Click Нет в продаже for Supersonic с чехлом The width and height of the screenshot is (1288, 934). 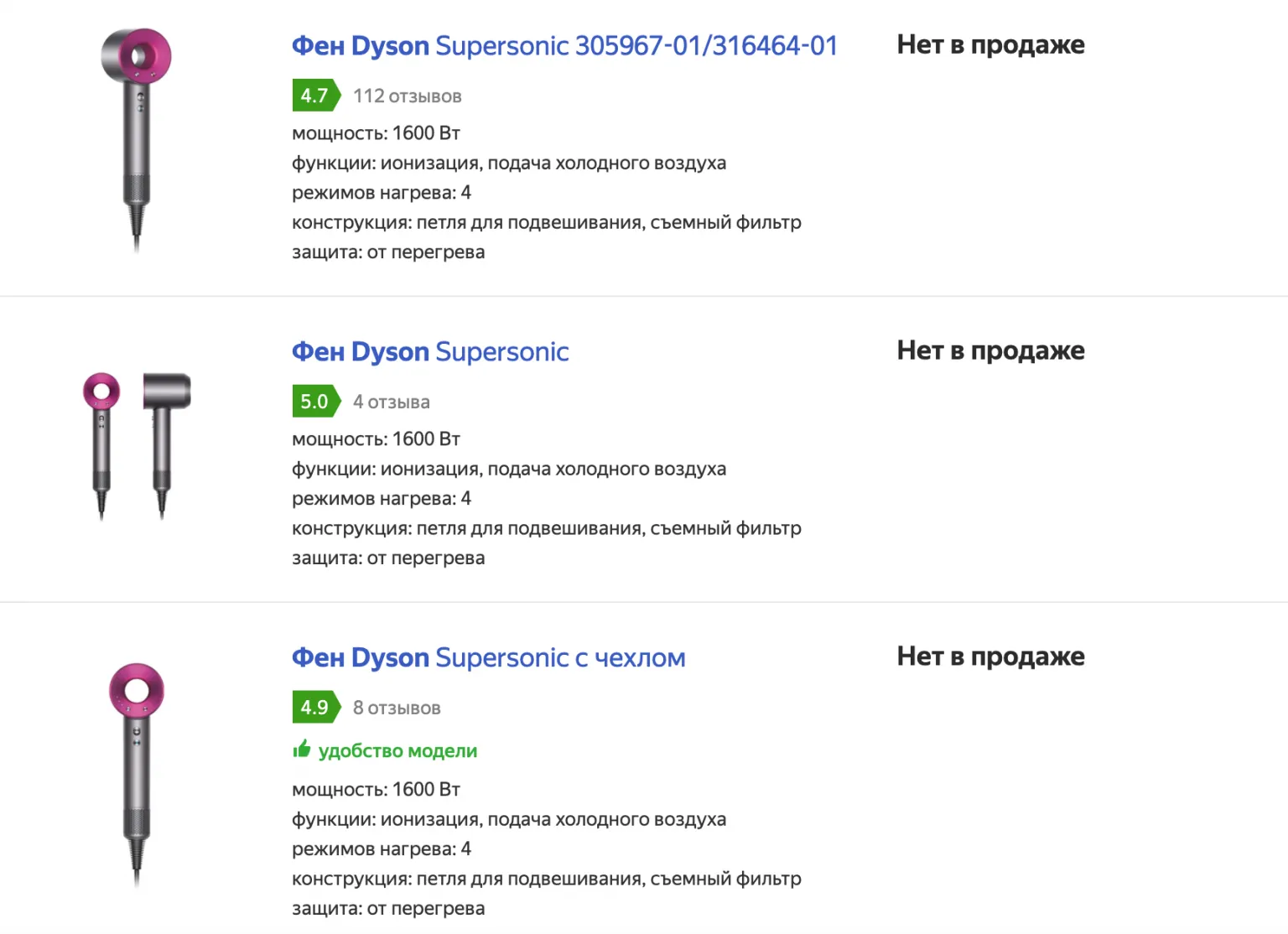tap(990, 656)
